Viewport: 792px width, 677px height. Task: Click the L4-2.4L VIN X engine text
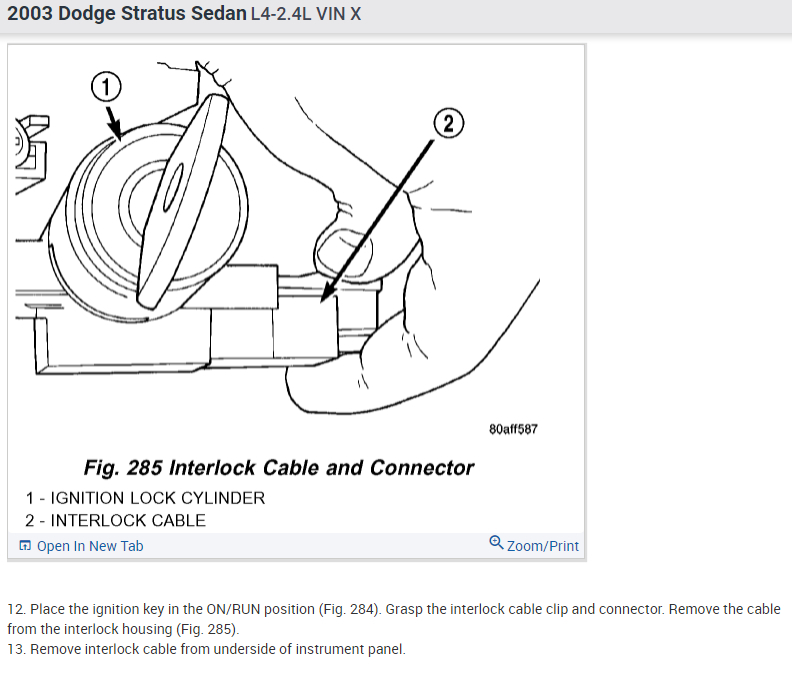tap(306, 14)
